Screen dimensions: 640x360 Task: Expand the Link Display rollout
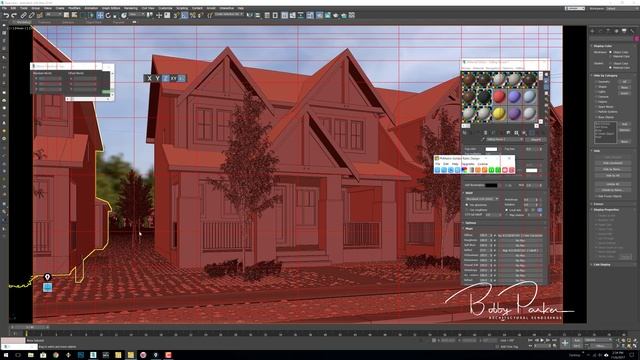point(602,264)
